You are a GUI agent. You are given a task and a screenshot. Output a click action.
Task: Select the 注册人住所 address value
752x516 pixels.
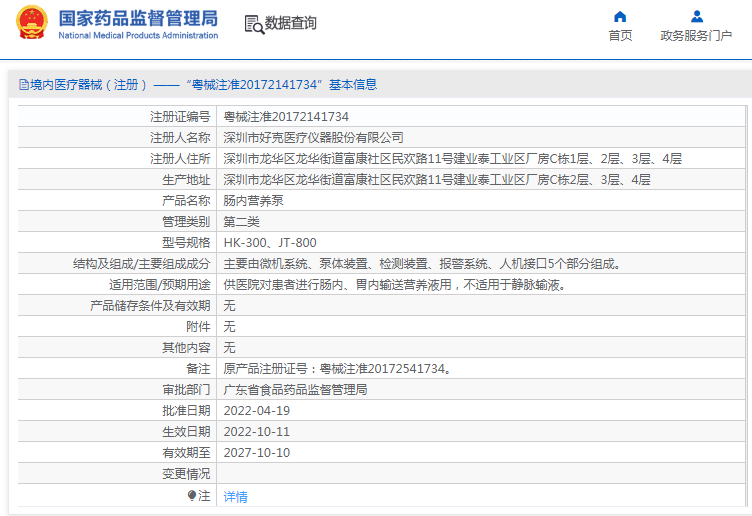[452, 159]
